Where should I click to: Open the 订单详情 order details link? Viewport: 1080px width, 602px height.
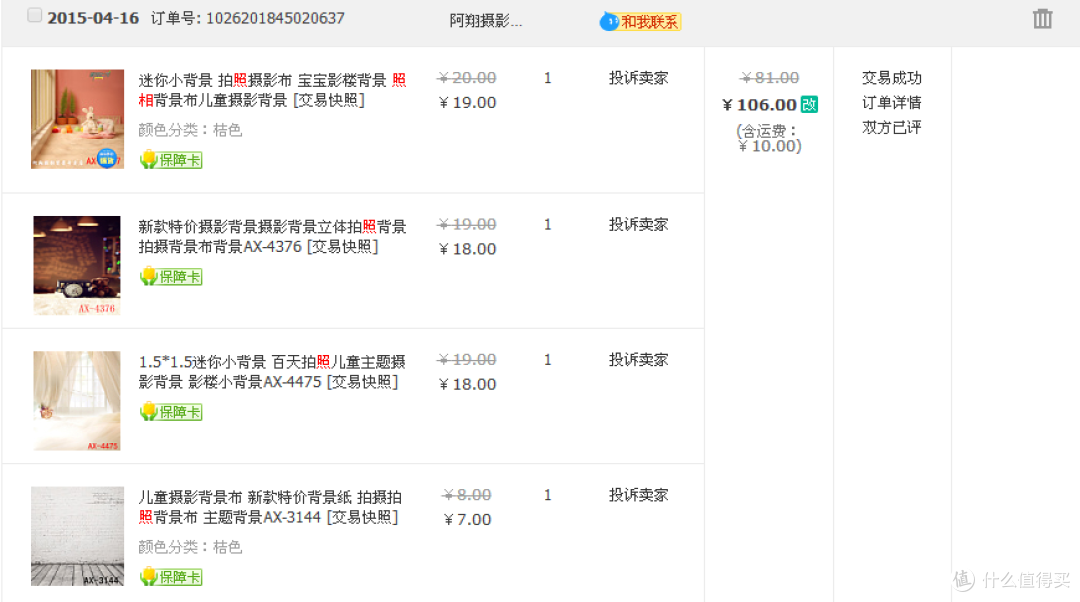[x=891, y=103]
